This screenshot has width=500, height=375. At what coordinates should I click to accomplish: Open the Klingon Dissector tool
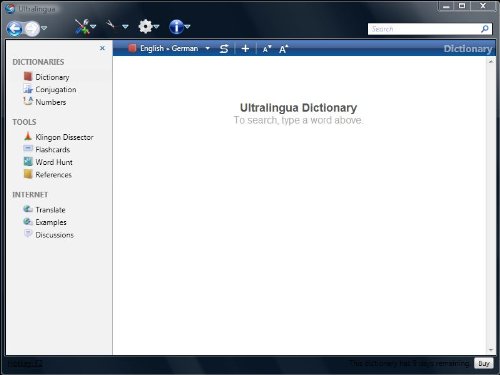tap(64, 137)
